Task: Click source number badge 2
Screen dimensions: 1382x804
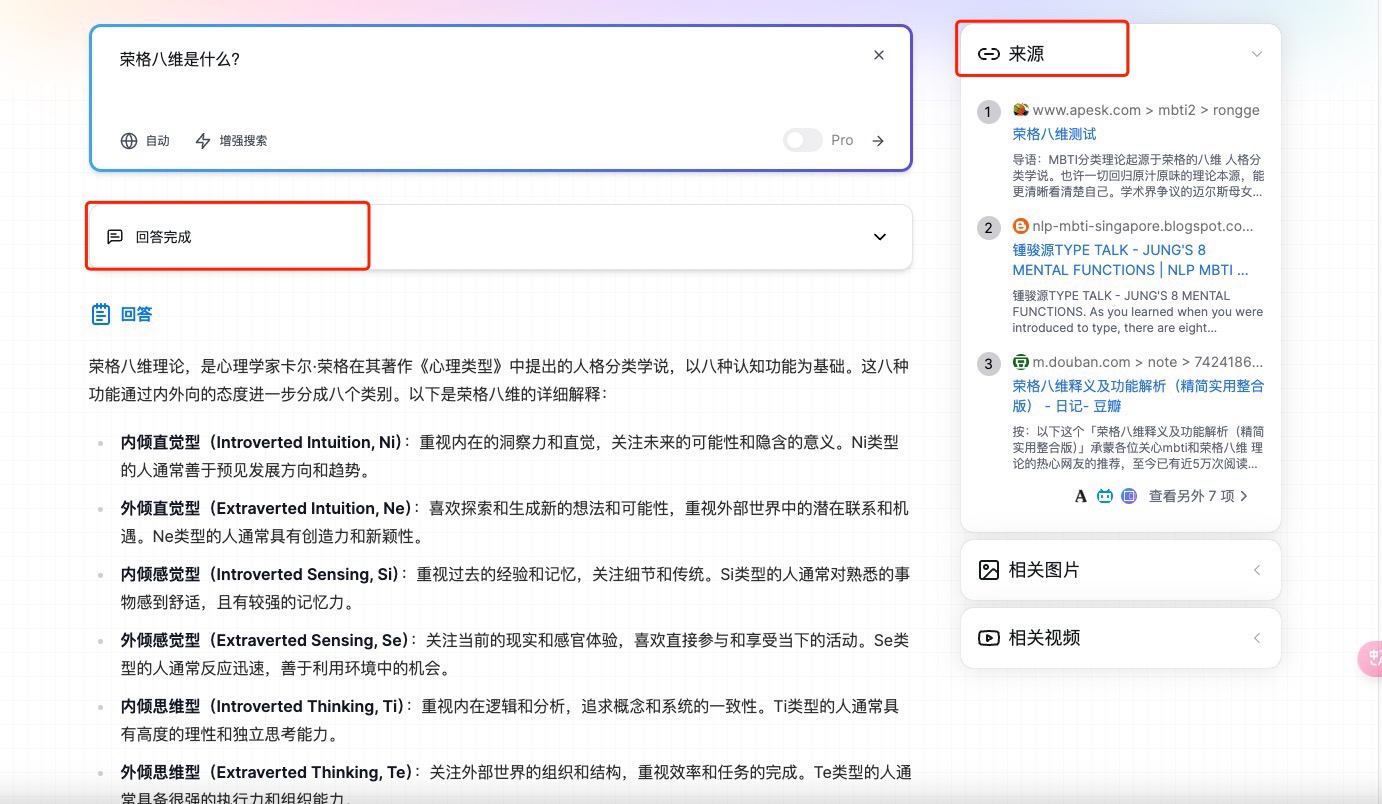Action: (x=988, y=228)
